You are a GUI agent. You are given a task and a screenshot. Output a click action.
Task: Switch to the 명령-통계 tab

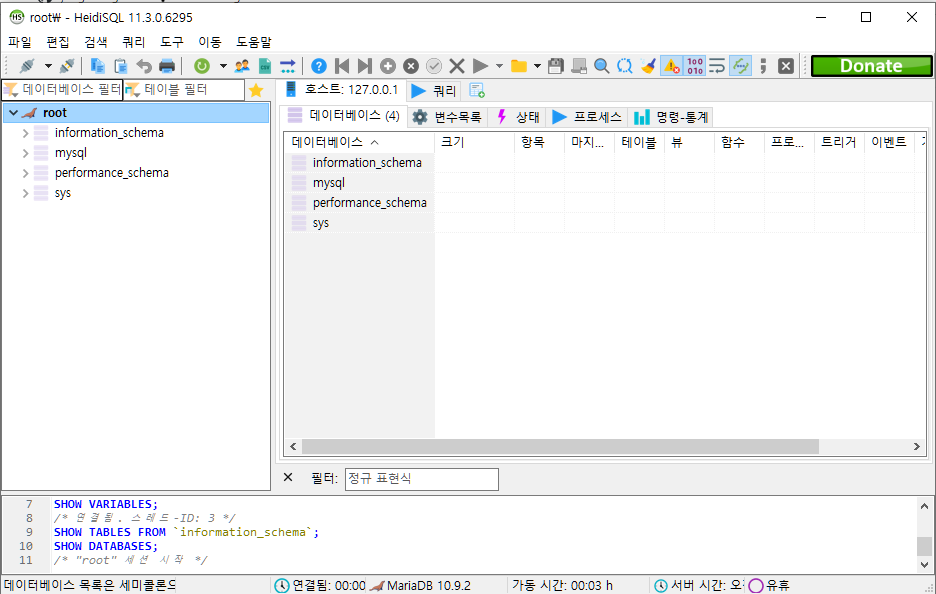pos(671,117)
